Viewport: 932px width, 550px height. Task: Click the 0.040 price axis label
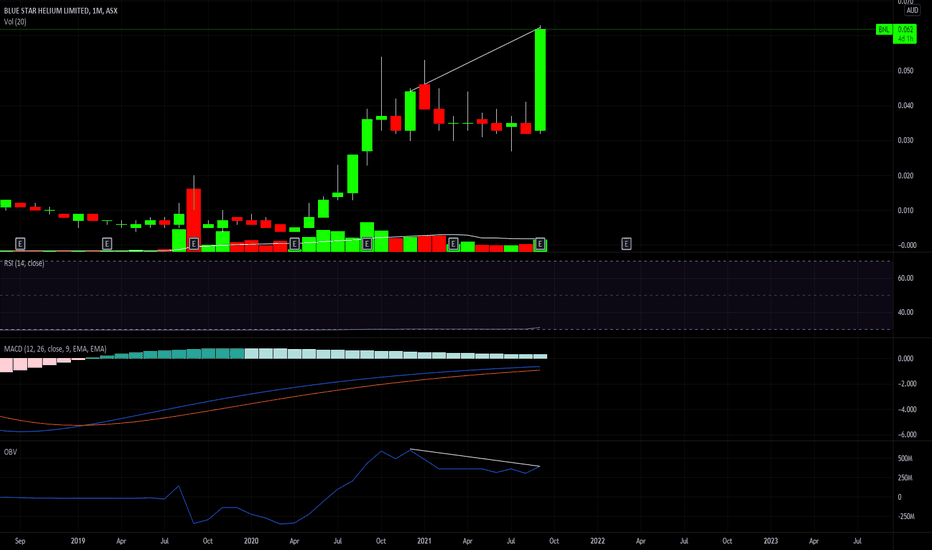[x=905, y=106]
